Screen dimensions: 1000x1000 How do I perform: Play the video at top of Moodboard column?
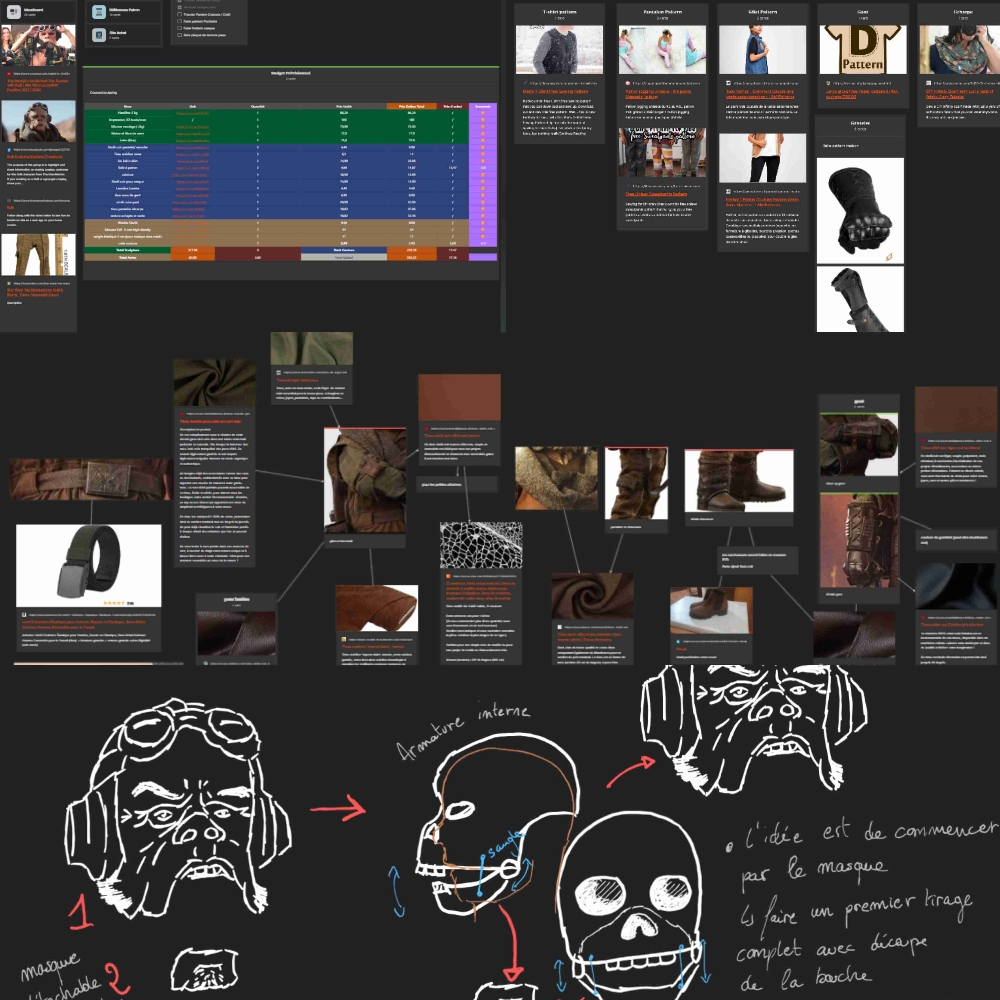[x=38, y=45]
